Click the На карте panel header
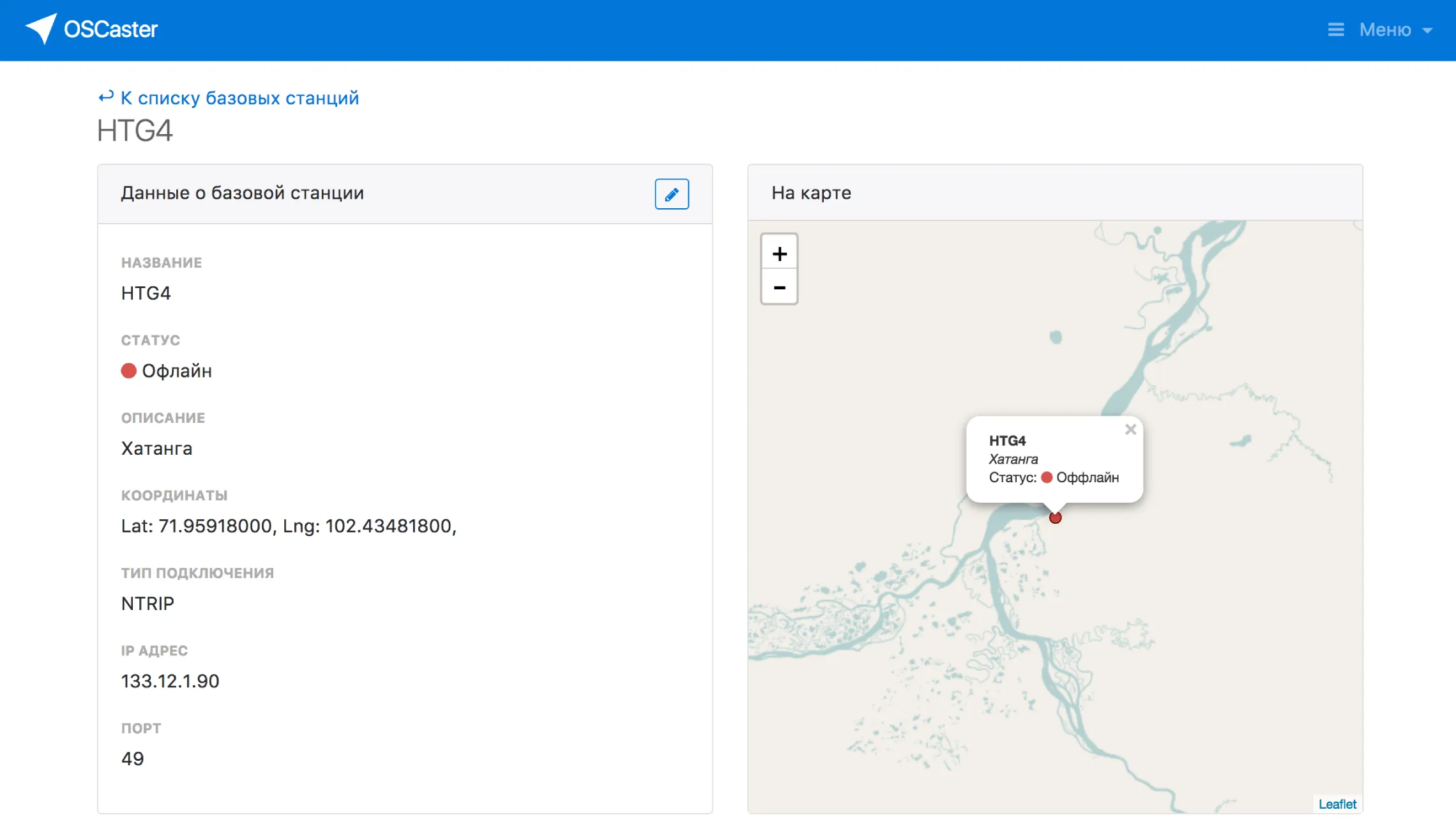Screen dimensions: 1456x824 pyautogui.click(x=811, y=193)
